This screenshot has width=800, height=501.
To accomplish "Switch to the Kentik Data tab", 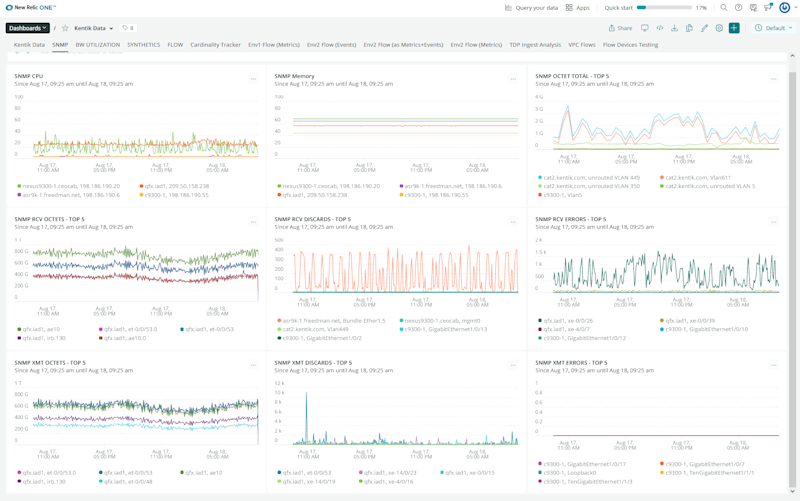I will coord(29,45).
